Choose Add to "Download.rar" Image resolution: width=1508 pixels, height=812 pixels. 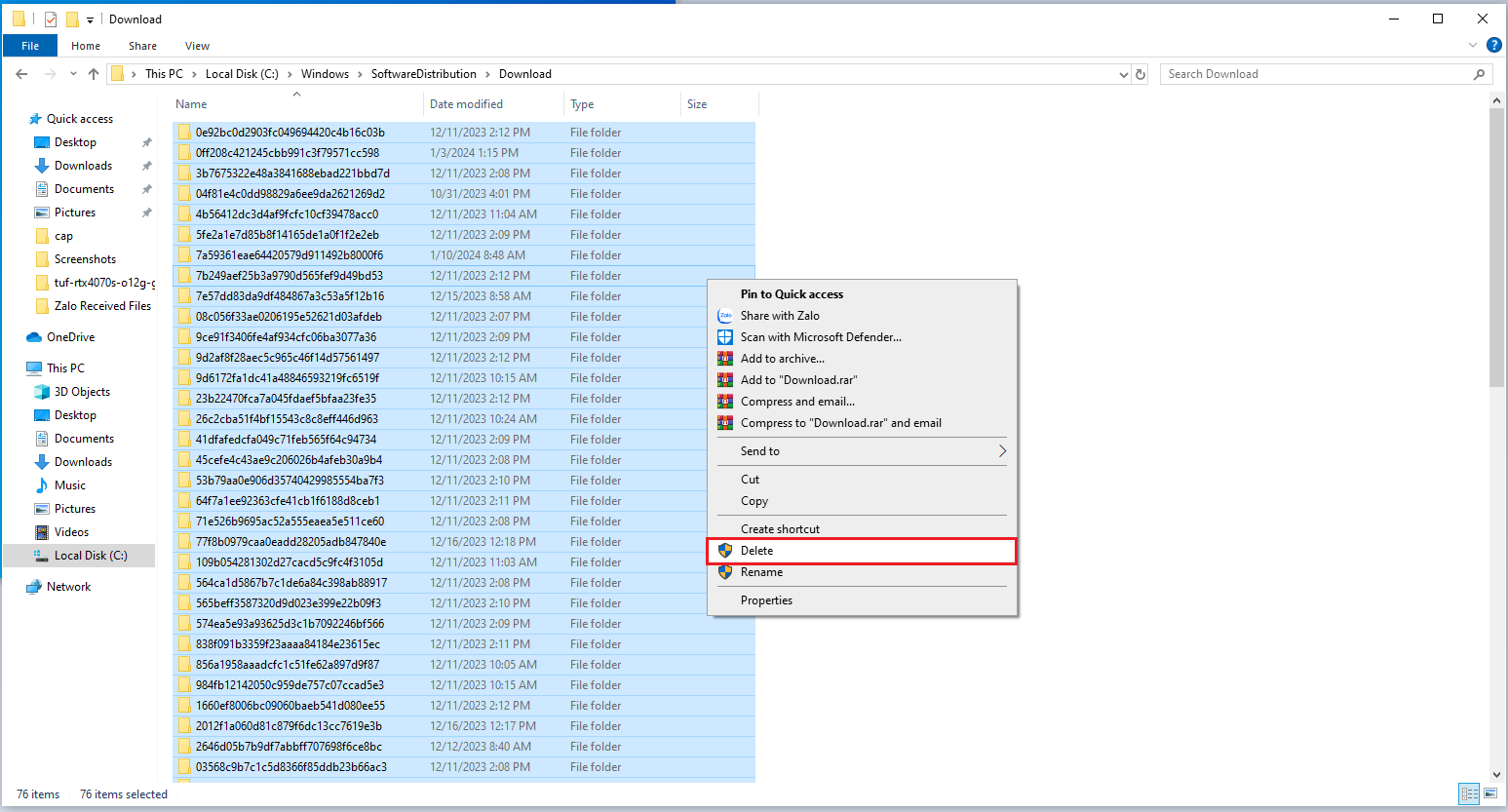pyautogui.click(x=862, y=380)
